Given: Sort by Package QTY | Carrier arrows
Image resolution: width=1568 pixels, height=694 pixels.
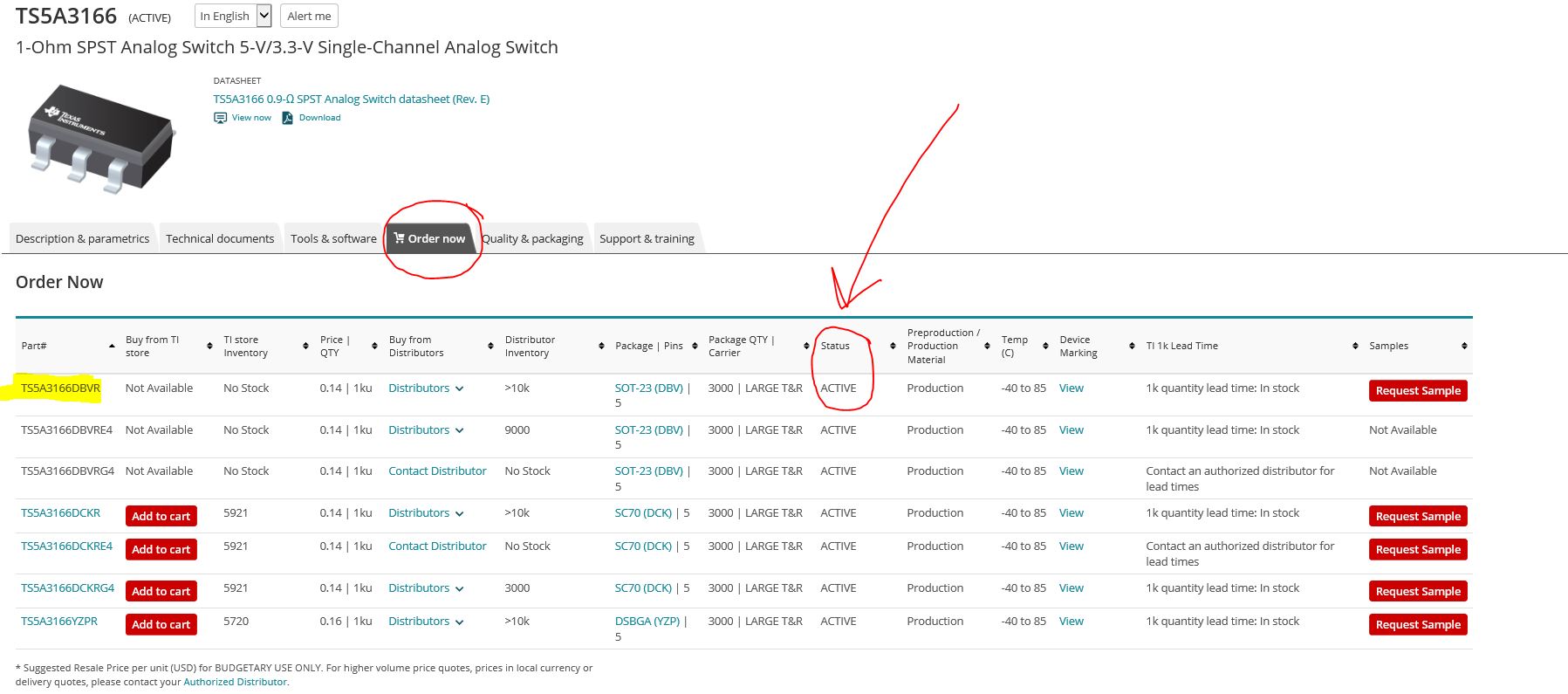Looking at the screenshot, I should [806, 347].
